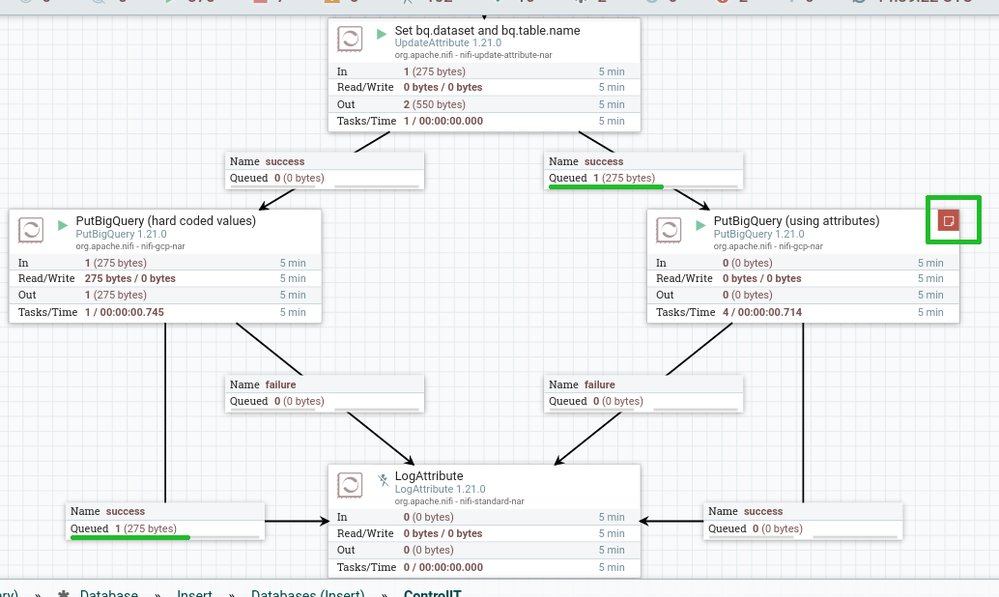This screenshot has width=999, height=597.
Task: Click 'UpdateAttribute 1.21.0' type label
Action: tap(448, 43)
